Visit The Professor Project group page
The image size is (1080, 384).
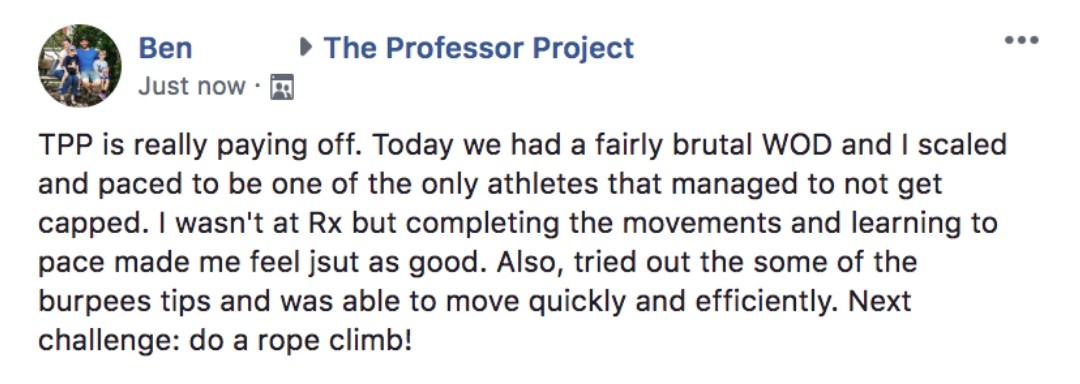coord(479,48)
